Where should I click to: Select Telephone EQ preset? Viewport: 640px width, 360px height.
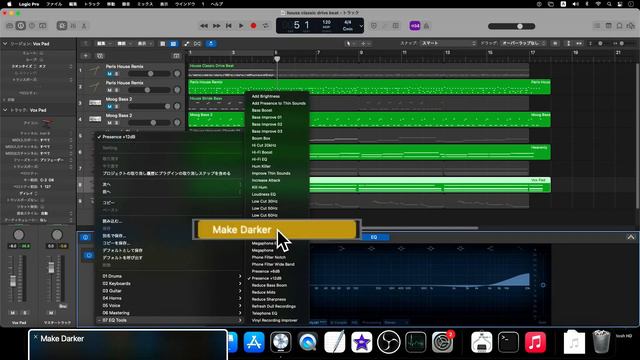(264, 313)
